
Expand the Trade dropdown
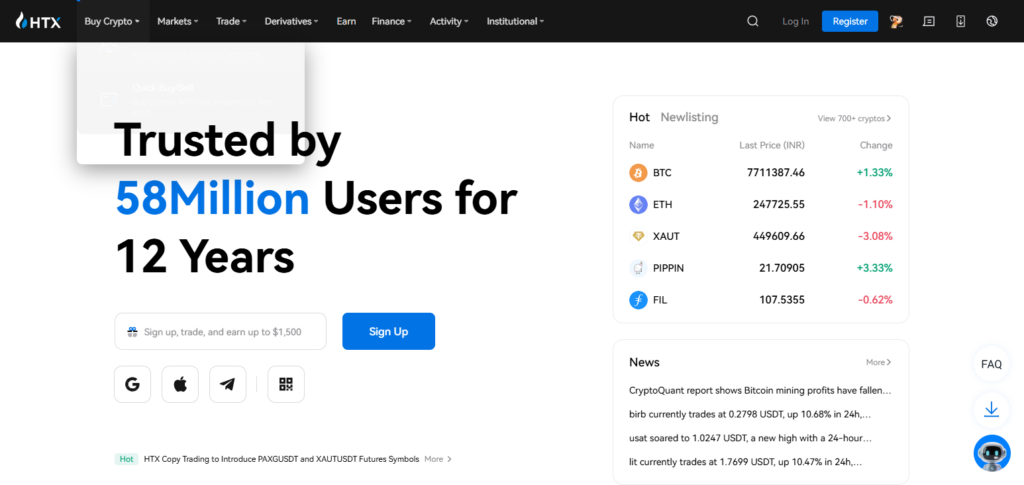[x=231, y=21]
